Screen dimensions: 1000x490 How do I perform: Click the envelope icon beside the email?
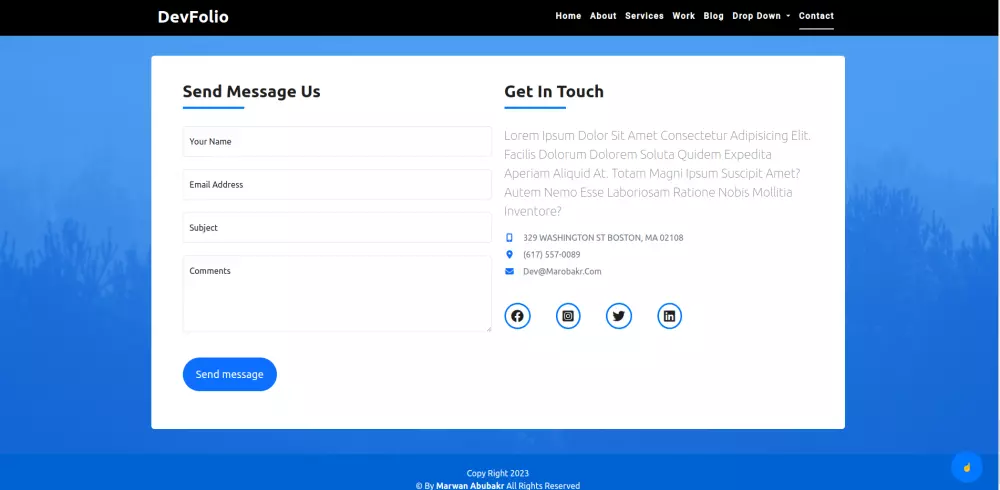pyautogui.click(x=509, y=271)
